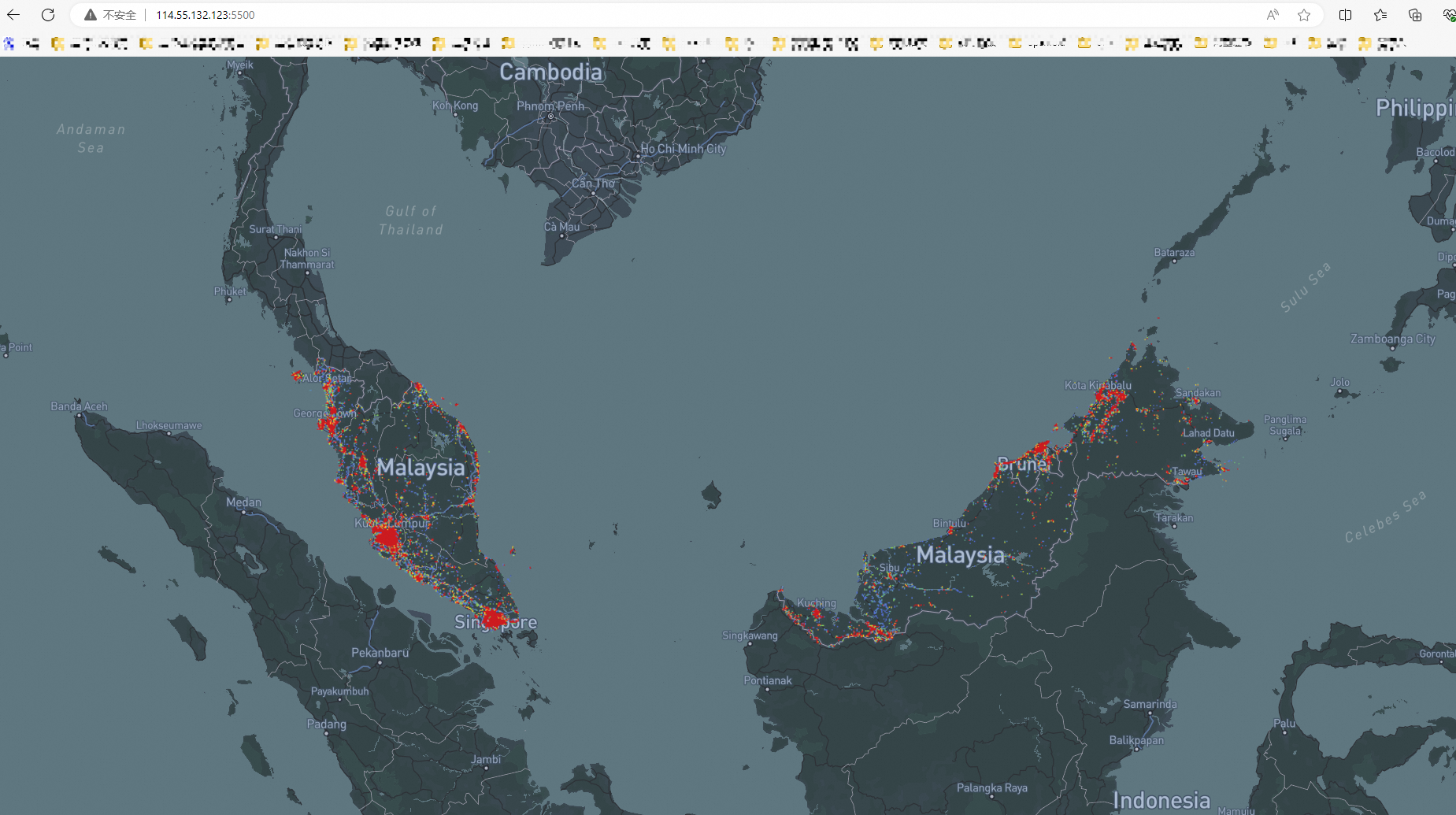This screenshot has width=1456, height=815.
Task: Click the Phnom Penh city label
Action: click(x=550, y=106)
